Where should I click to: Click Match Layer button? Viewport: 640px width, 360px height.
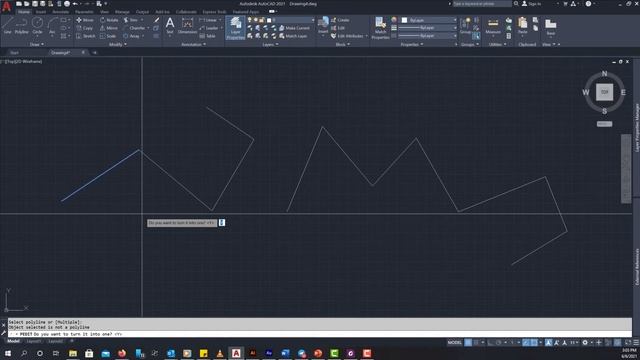tap(293, 36)
